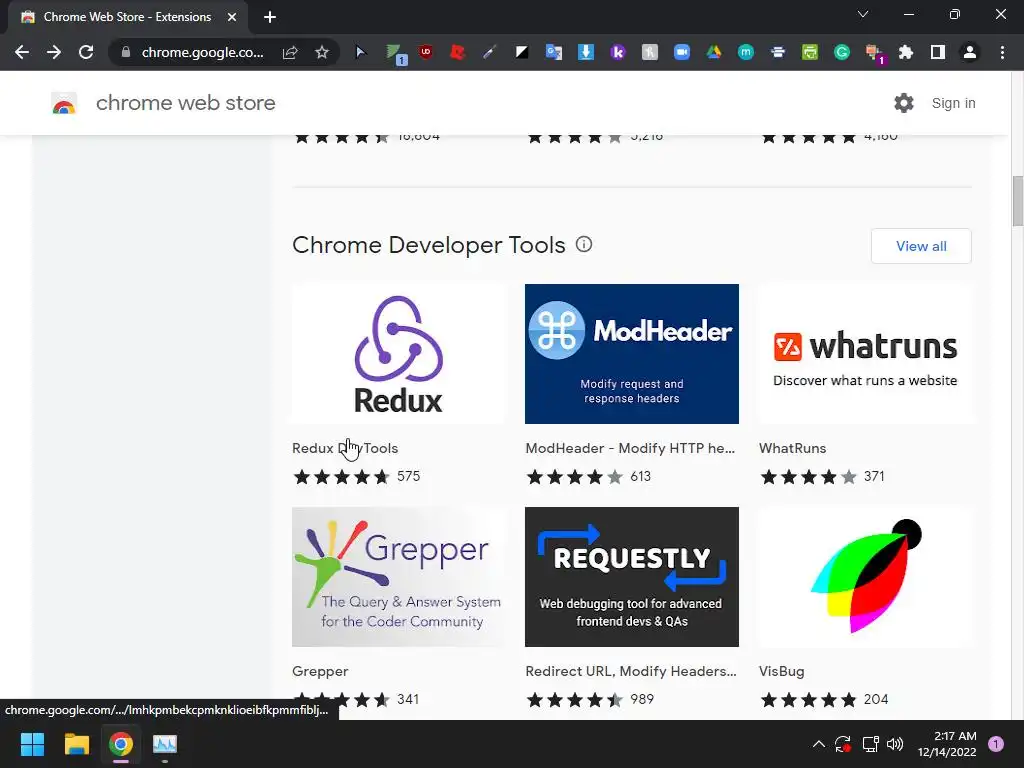Click the Redux logo thumbnail
This screenshot has width=1024, height=768.
[398, 354]
